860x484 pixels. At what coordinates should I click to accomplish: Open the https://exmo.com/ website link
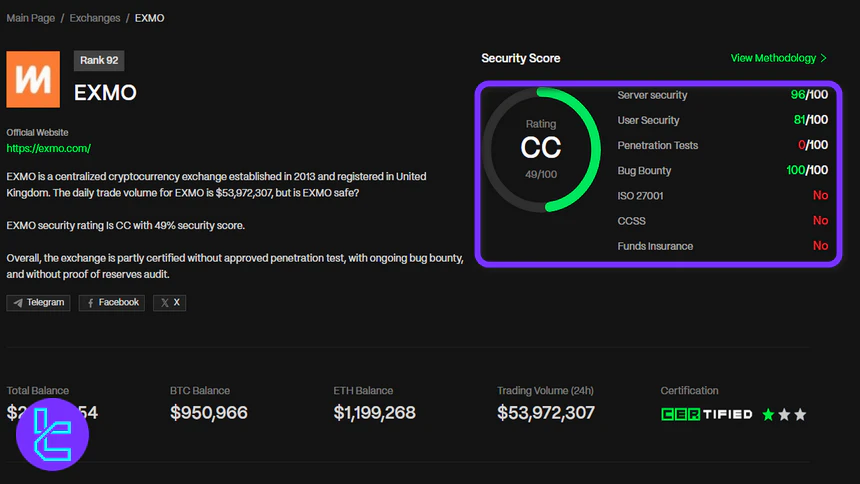[49, 148]
